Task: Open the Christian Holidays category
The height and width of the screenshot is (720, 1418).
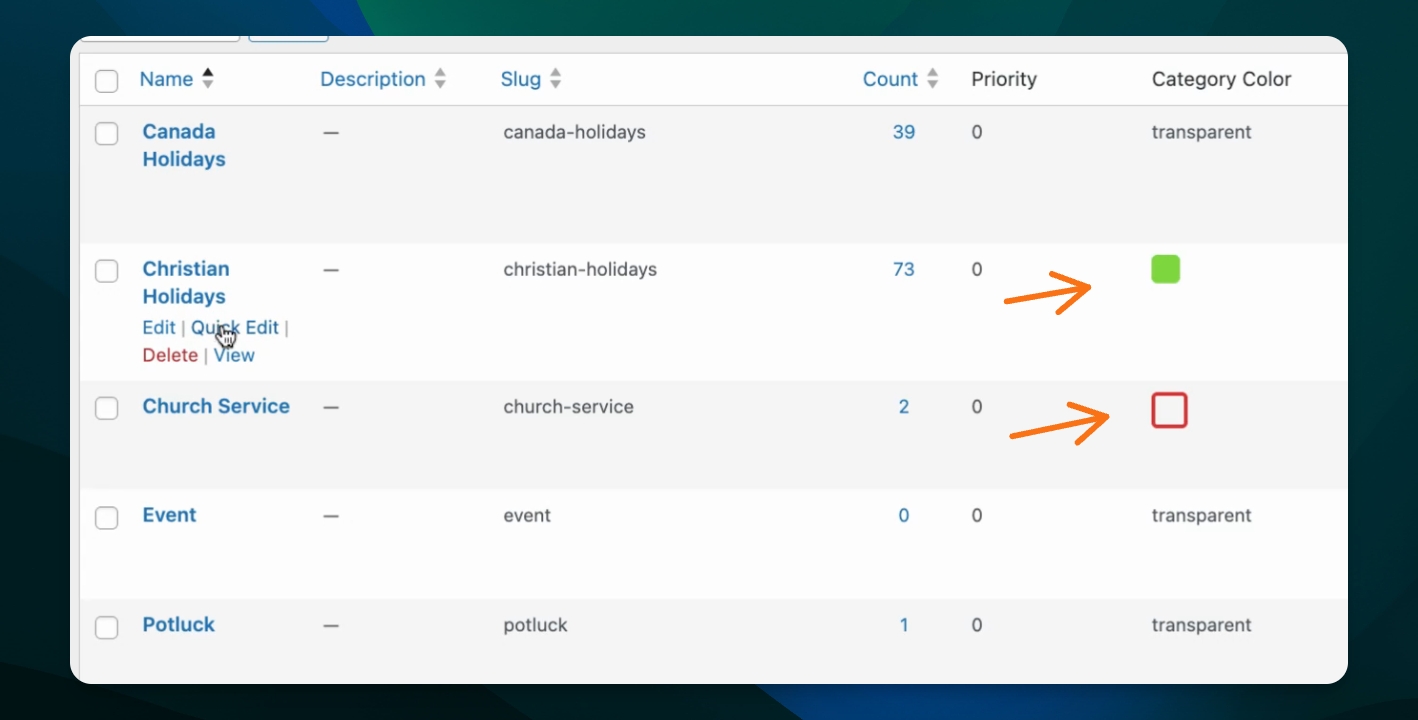Action: coord(186,282)
